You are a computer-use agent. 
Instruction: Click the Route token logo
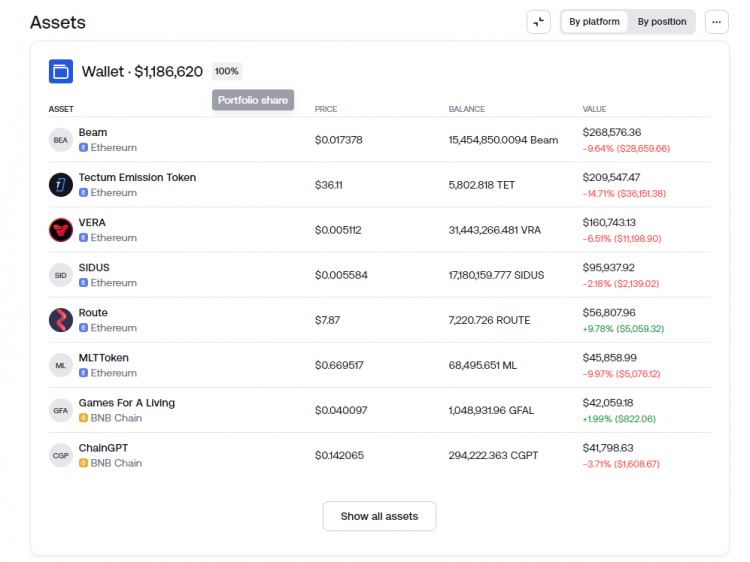(61, 320)
